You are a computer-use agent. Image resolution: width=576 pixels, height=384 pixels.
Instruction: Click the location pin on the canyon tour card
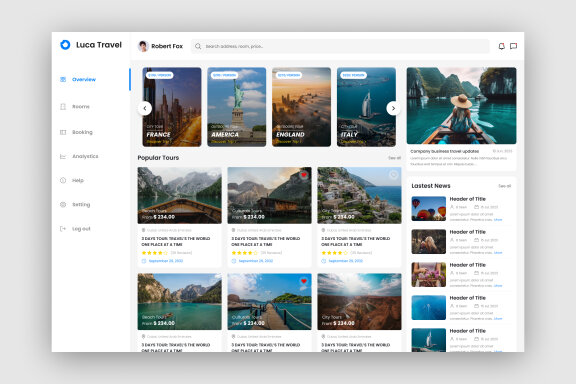(323, 337)
